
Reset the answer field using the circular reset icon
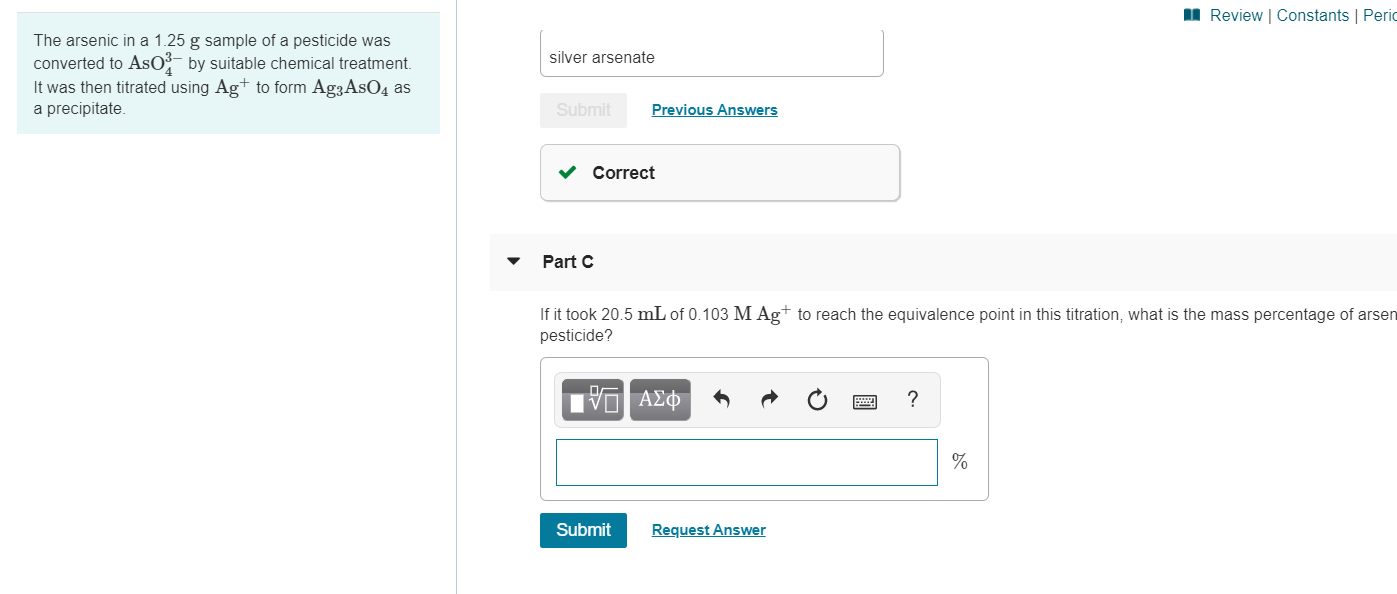[816, 399]
